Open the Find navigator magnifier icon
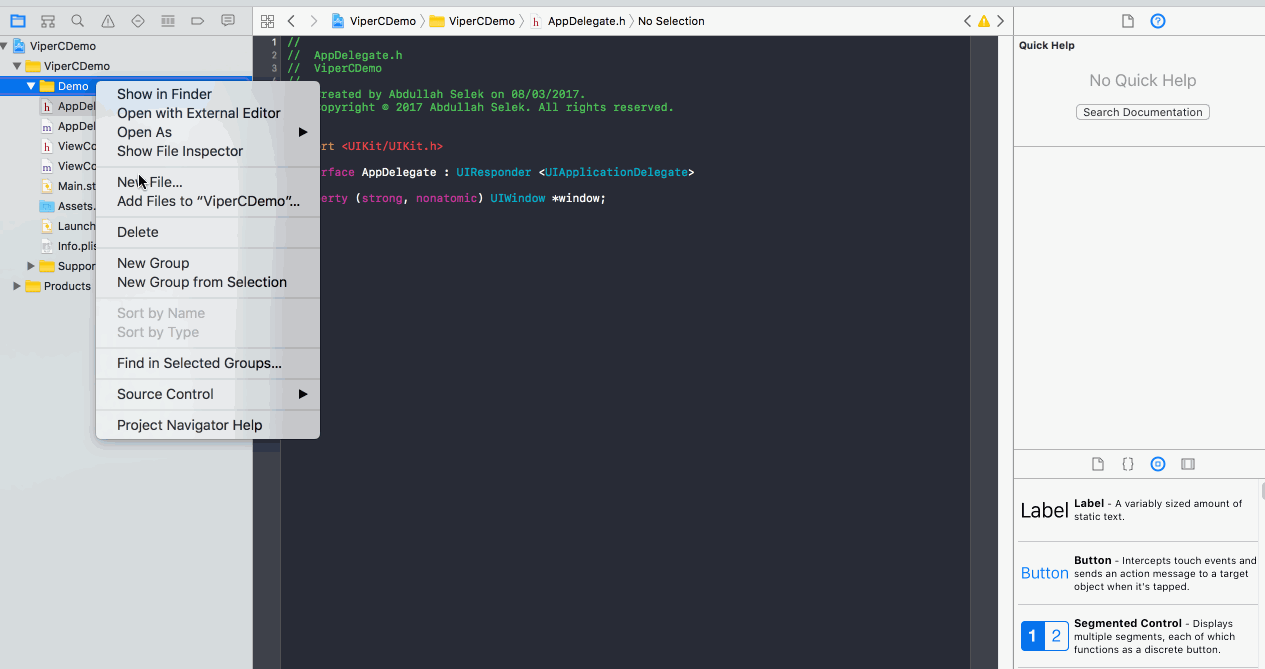The image size is (1265, 669). [x=78, y=20]
